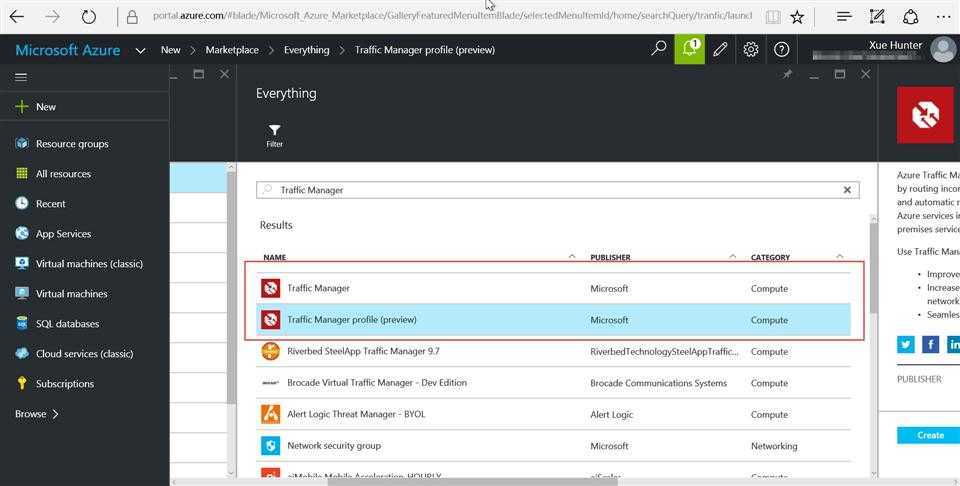This screenshot has width=960, height=486.
Task: Make a web note pen icon
Action: click(x=877, y=17)
